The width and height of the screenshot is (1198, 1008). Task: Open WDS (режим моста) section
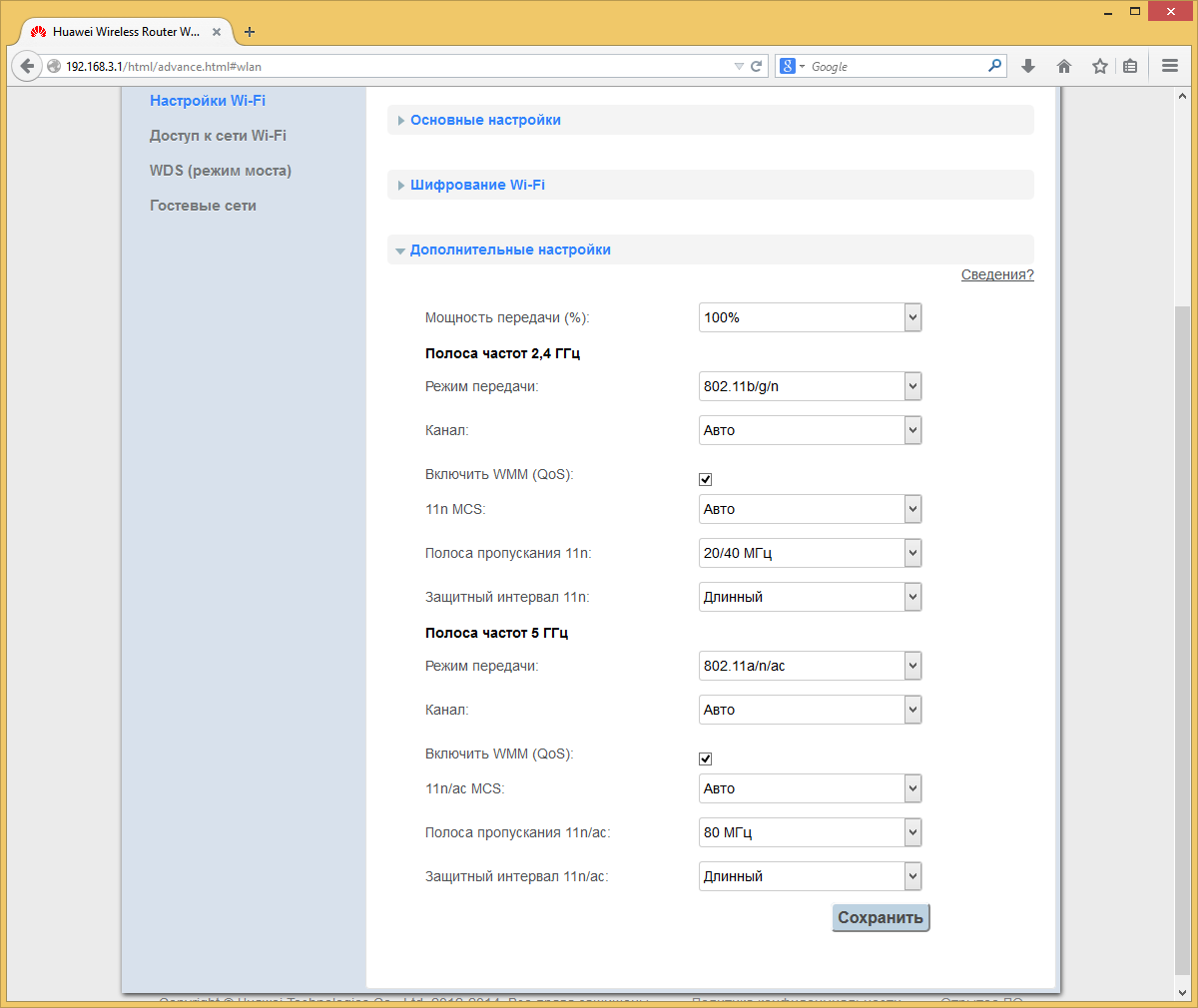(x=221, y=171)
